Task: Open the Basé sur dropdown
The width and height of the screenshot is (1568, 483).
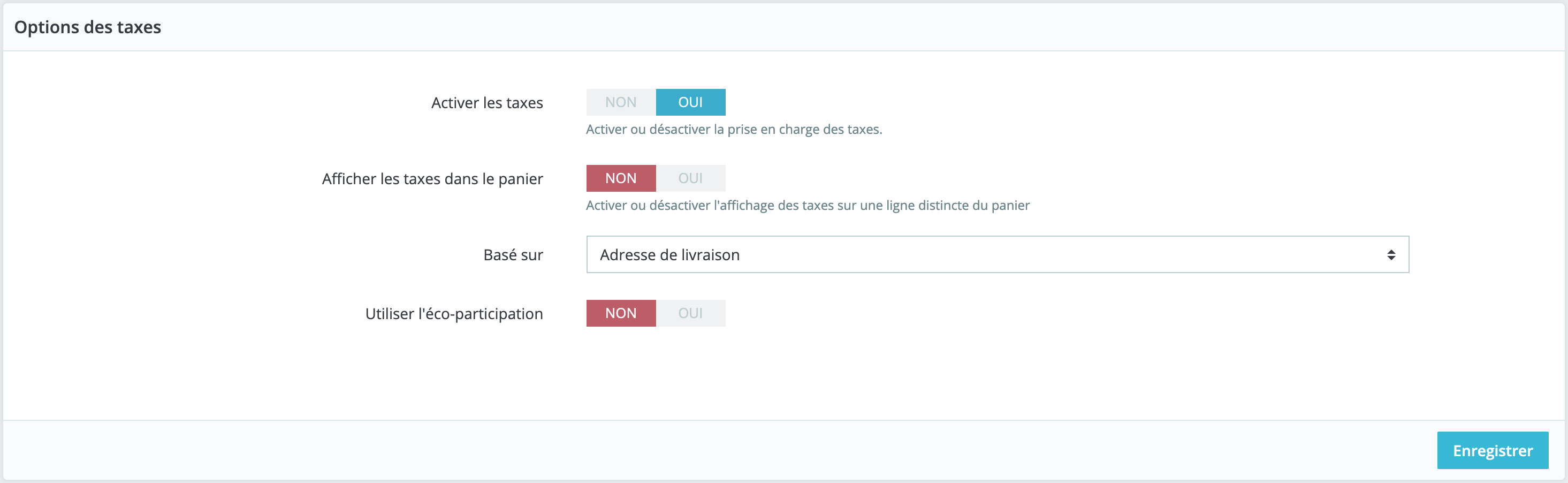Action: [x=998, y=254]
